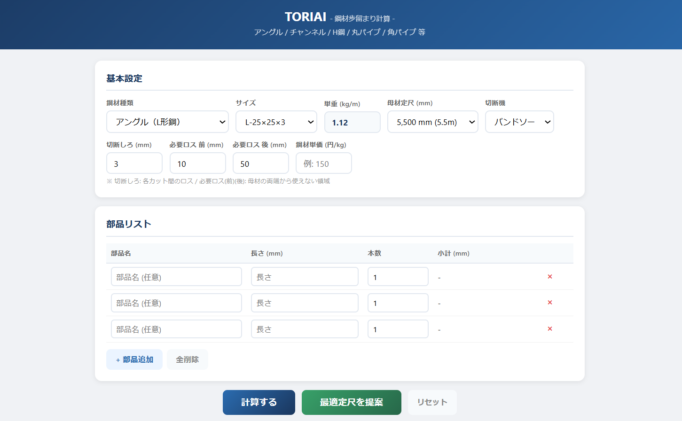Open the 母材定尺 length dropdown
Viewport: 682px width, 421px height.
pos(432,122)
